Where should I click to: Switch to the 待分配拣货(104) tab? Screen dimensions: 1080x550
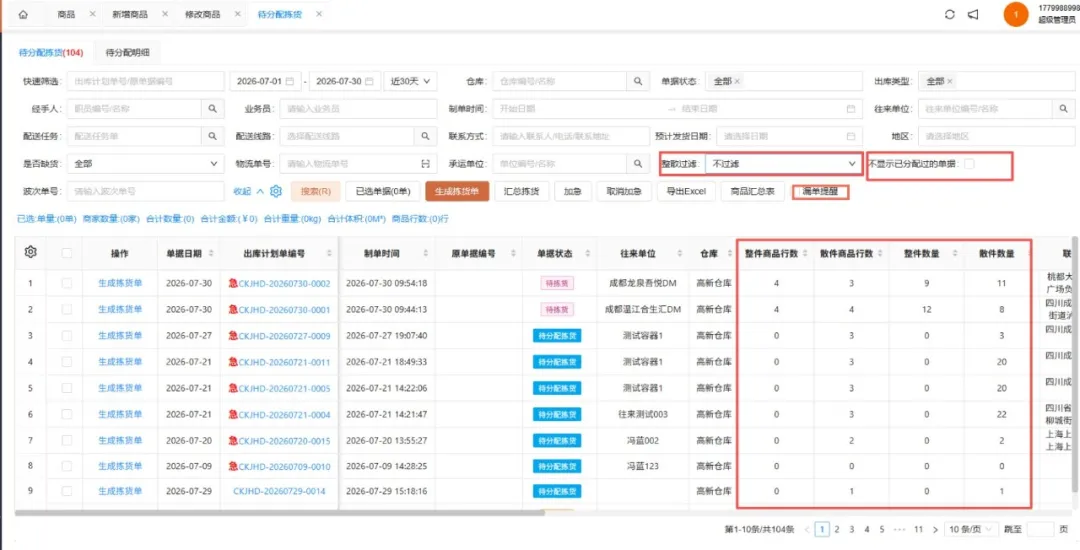pyautogui.click(x=51, y=52)
